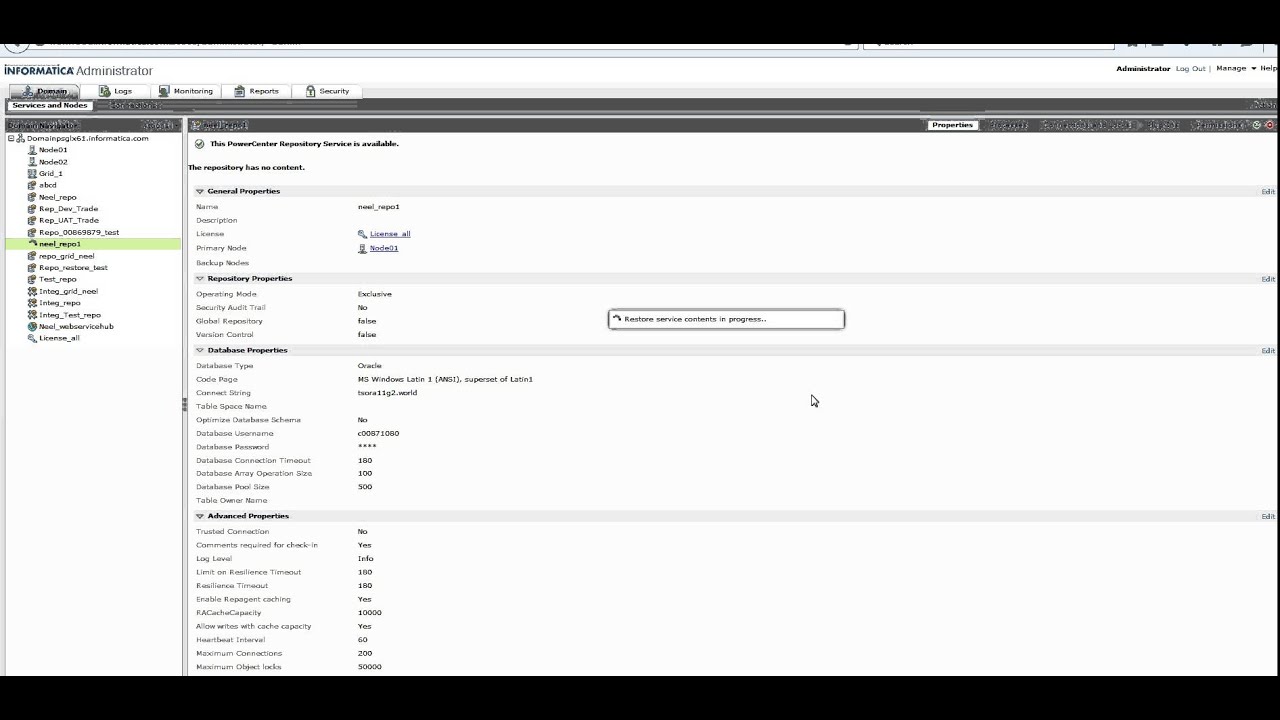Click the Database Pool Size value '500'
The height and width of the screenshot is (720, 1280).
click(365, 487)
